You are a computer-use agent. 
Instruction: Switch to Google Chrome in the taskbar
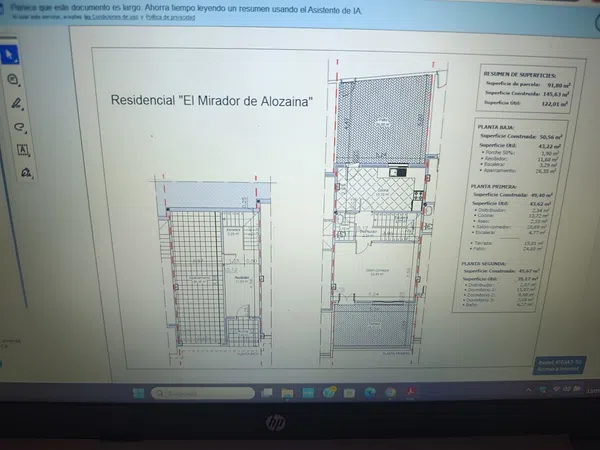click(390, 392)
